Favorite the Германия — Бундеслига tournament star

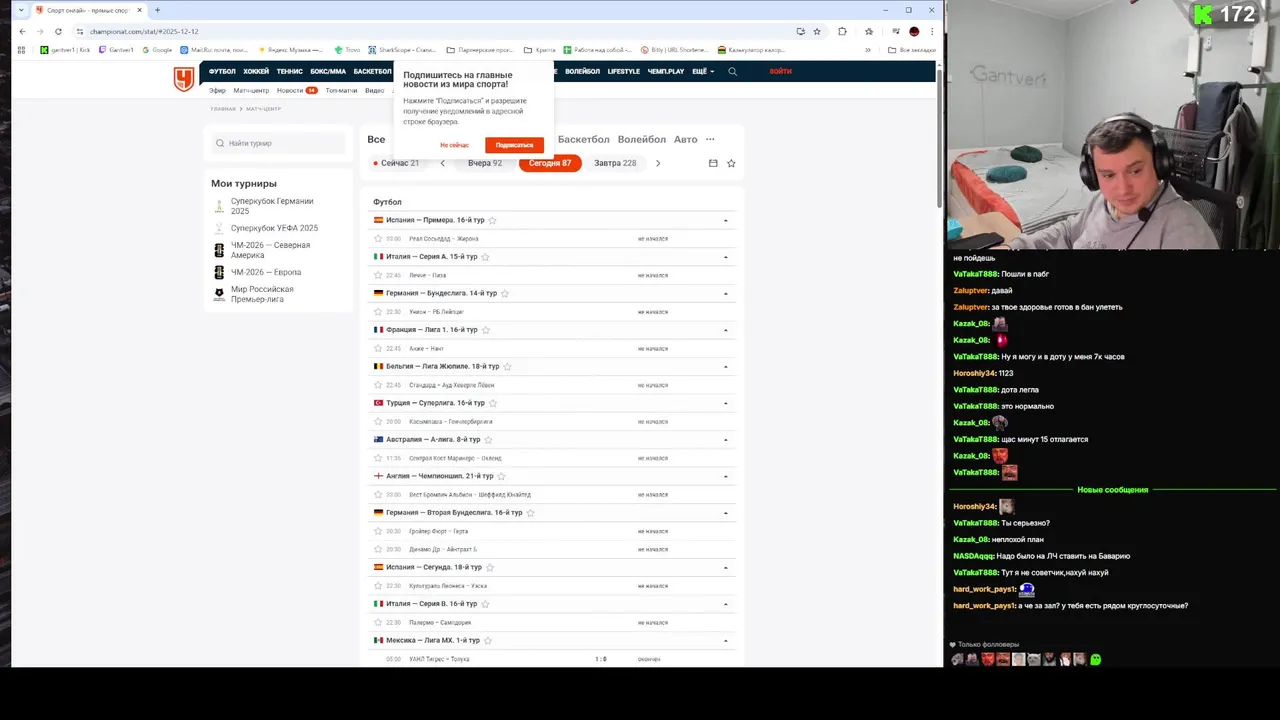click(x=504, y=293)
